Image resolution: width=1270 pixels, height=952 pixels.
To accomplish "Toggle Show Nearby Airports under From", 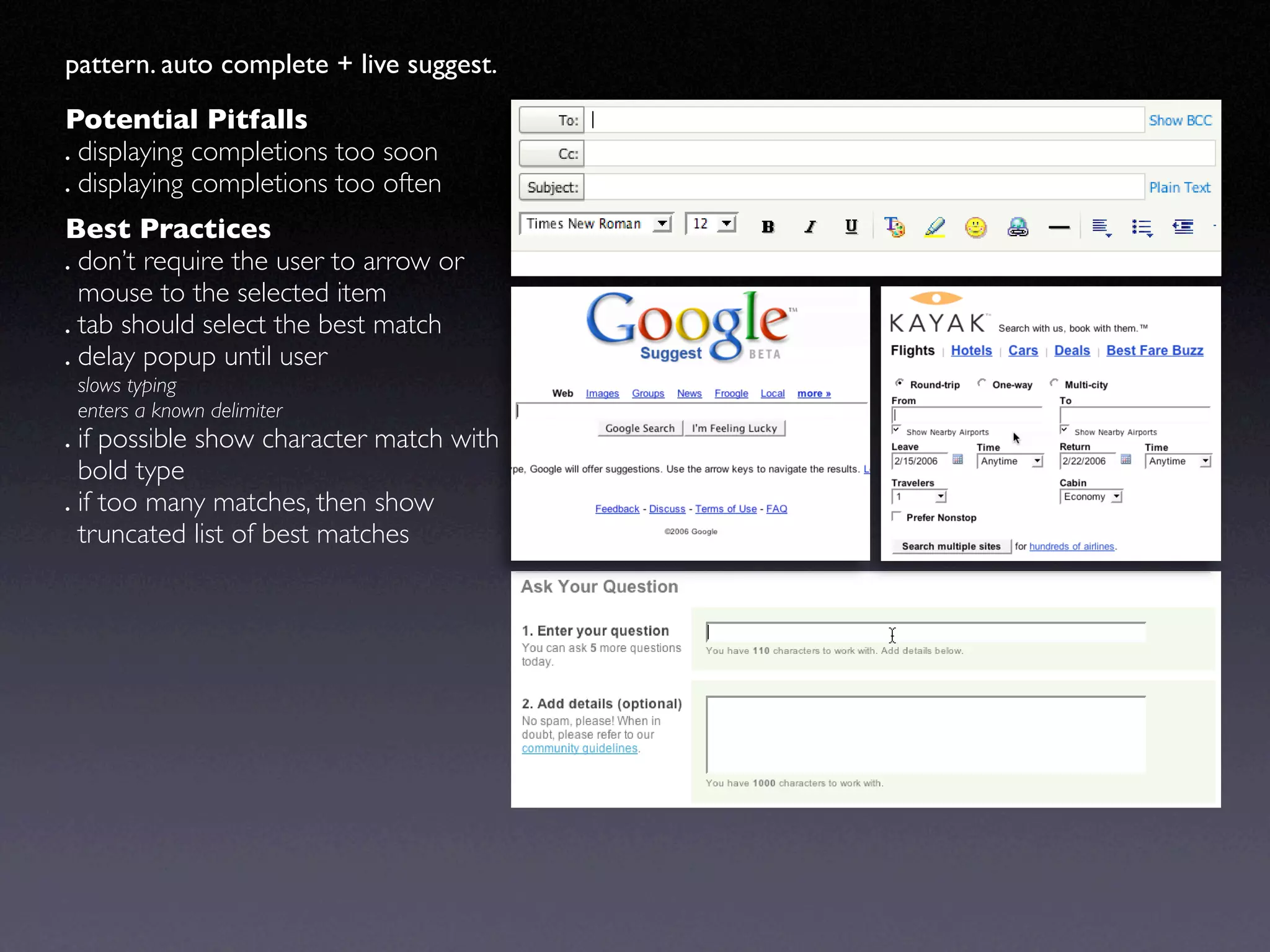I will coord(896,430).
